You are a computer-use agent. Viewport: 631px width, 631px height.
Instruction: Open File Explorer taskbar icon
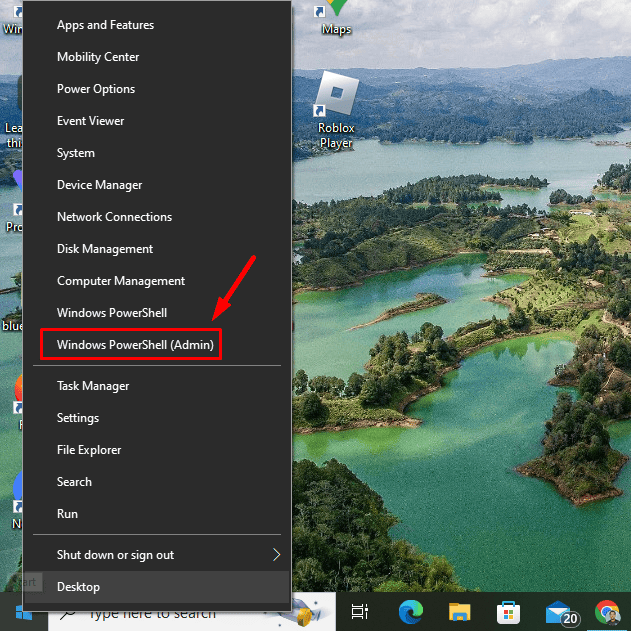point(460,612)
